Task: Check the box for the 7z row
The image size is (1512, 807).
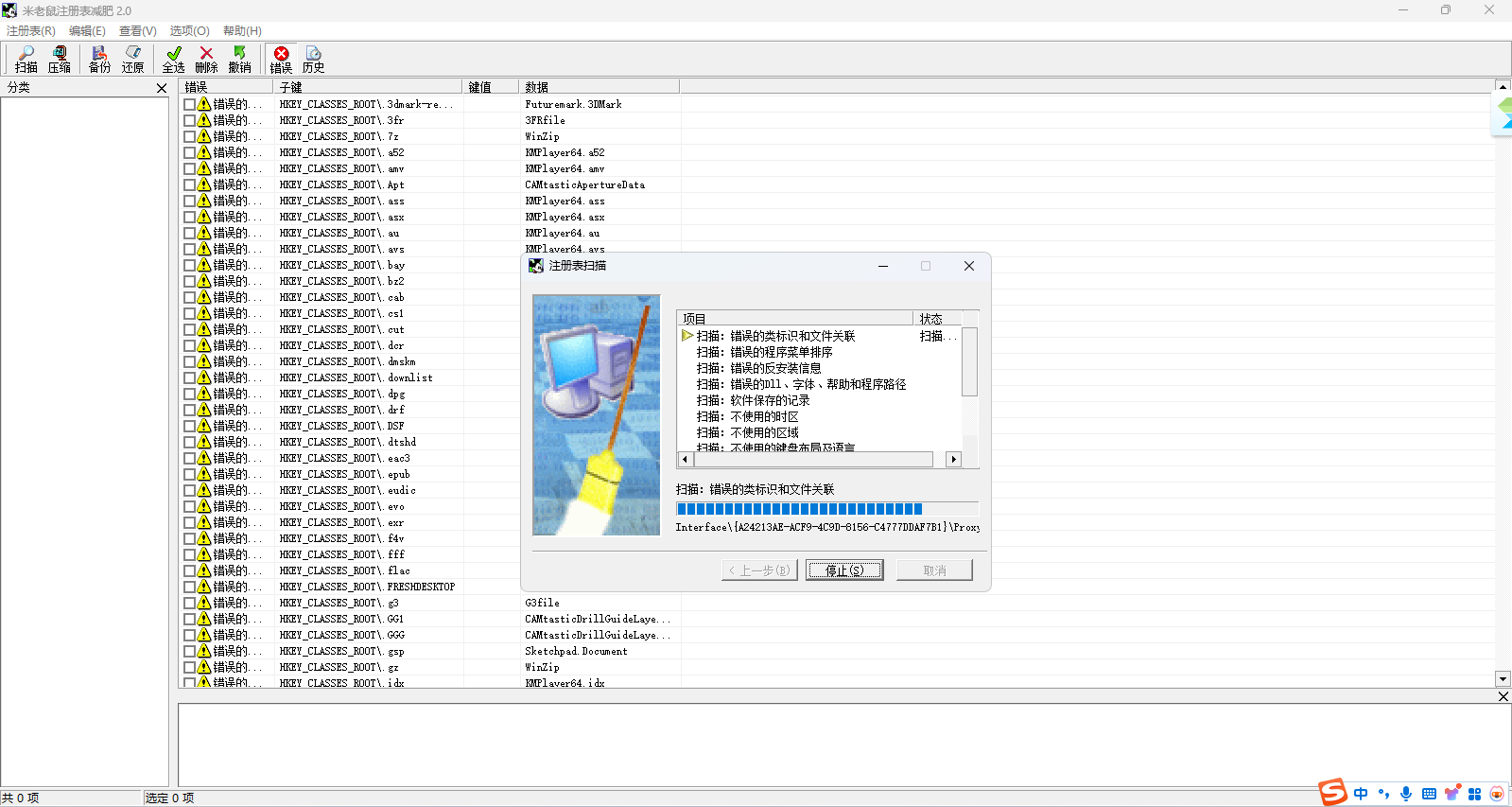Action: click(189, 136)
